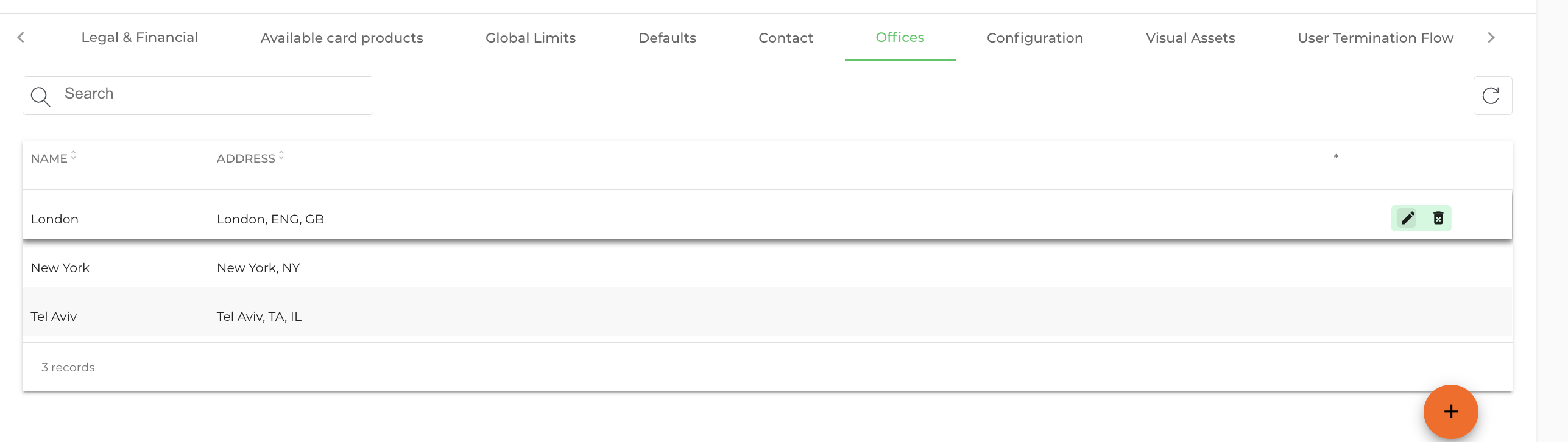
Task: Select the Contact tab
Action: [786, 38]
